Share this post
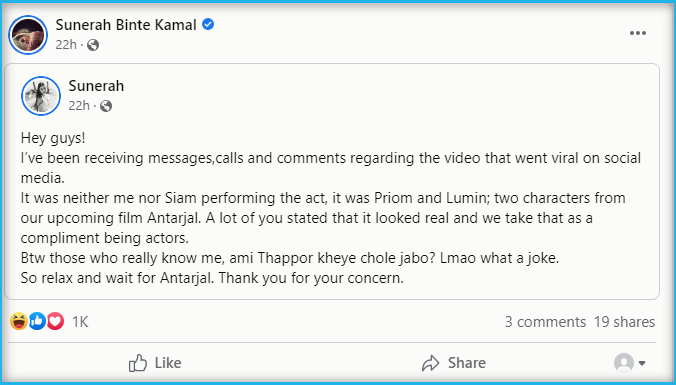 (454, 363)
